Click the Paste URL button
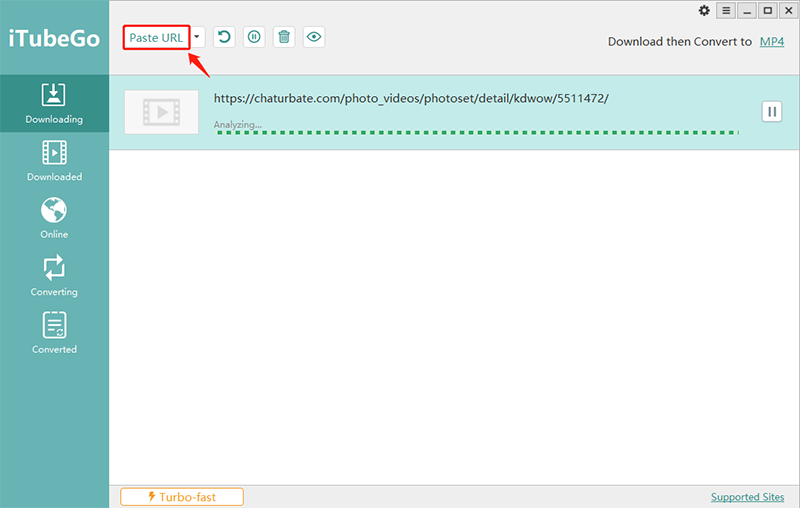Screen dimensions: 800x508 click(156, 37)
